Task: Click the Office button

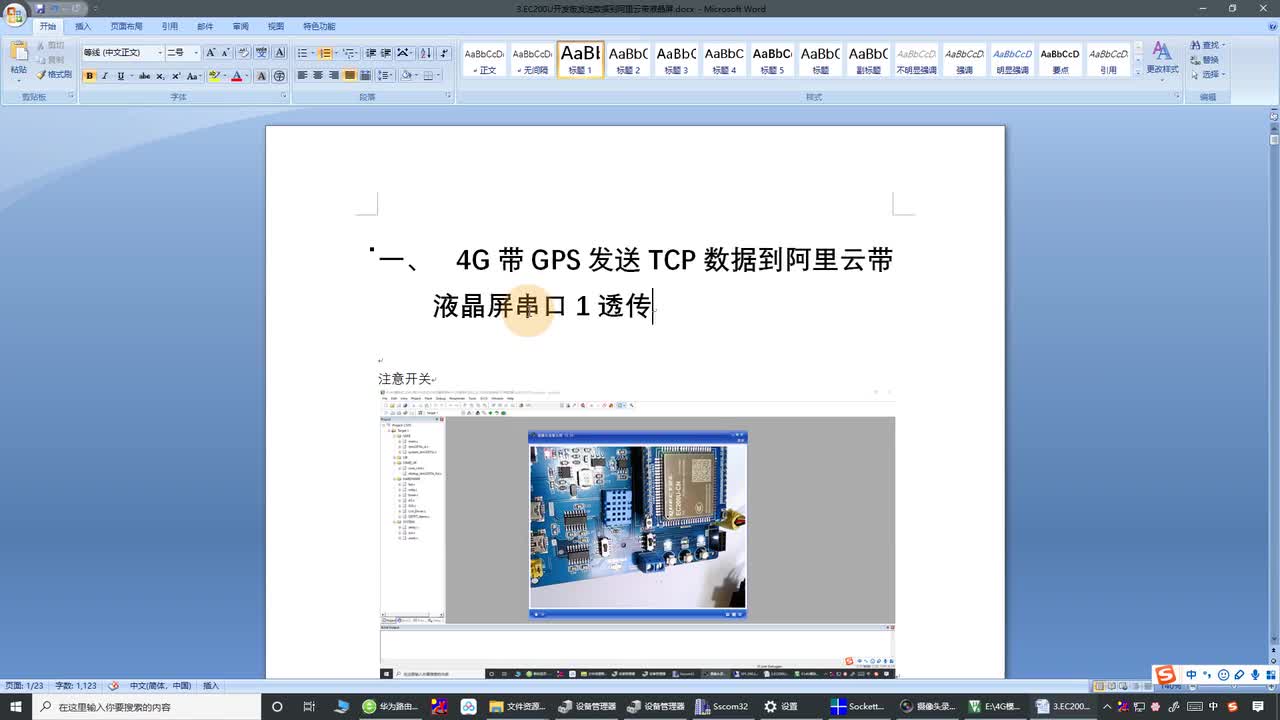Action: [x=14, y=13]
